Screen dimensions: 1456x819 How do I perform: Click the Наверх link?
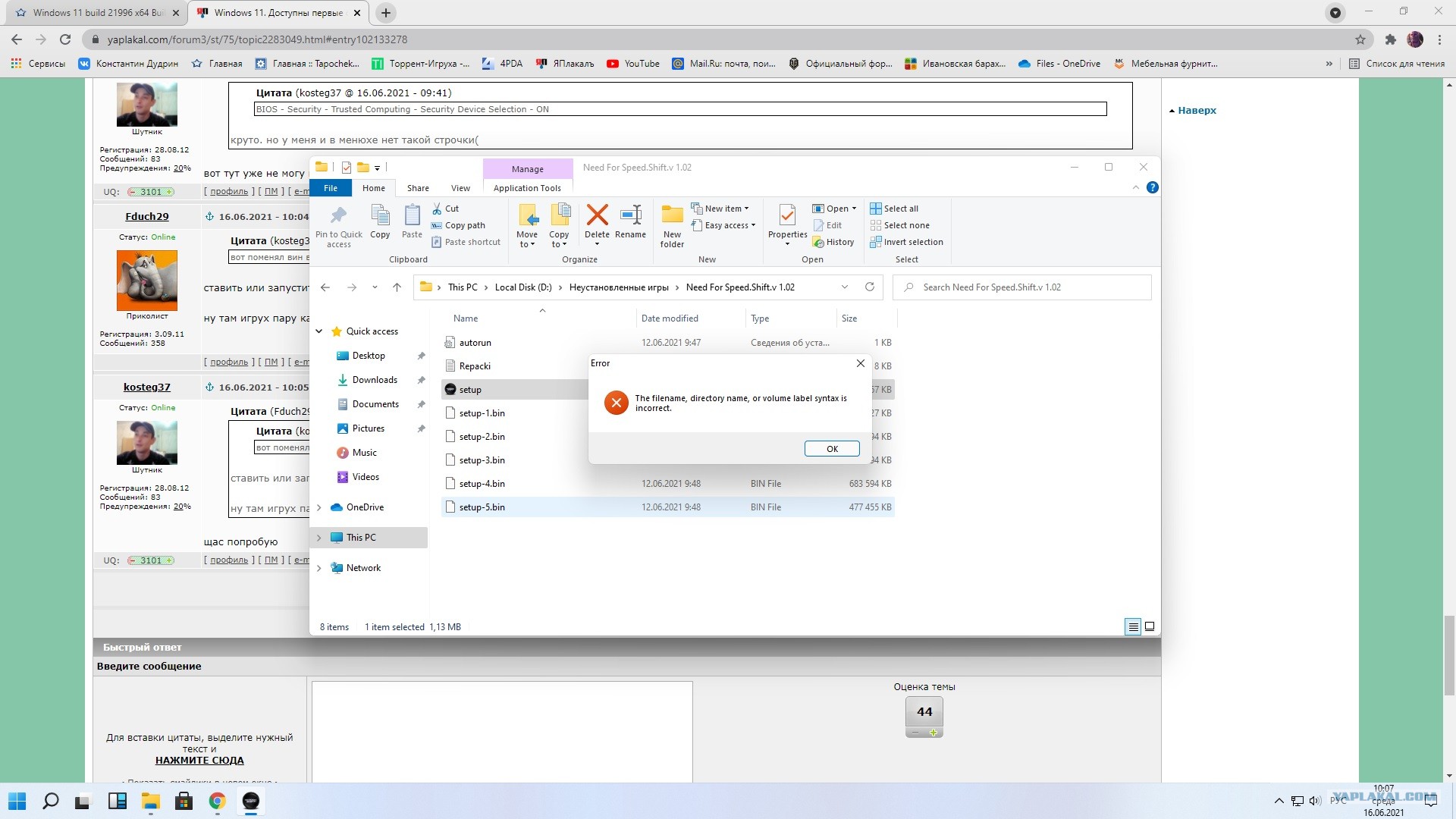point(1196,111)
